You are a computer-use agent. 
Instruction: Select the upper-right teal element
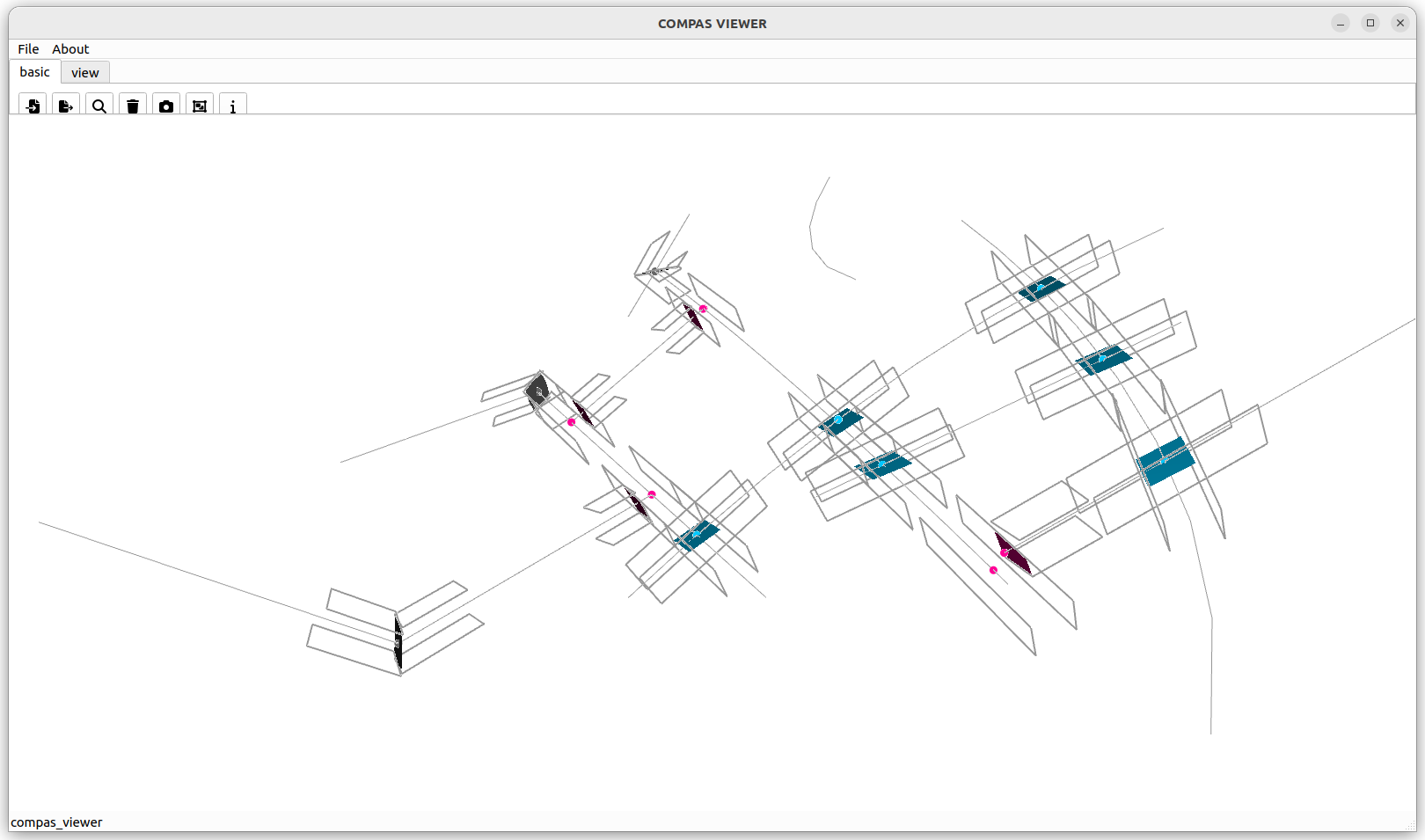1041,286
